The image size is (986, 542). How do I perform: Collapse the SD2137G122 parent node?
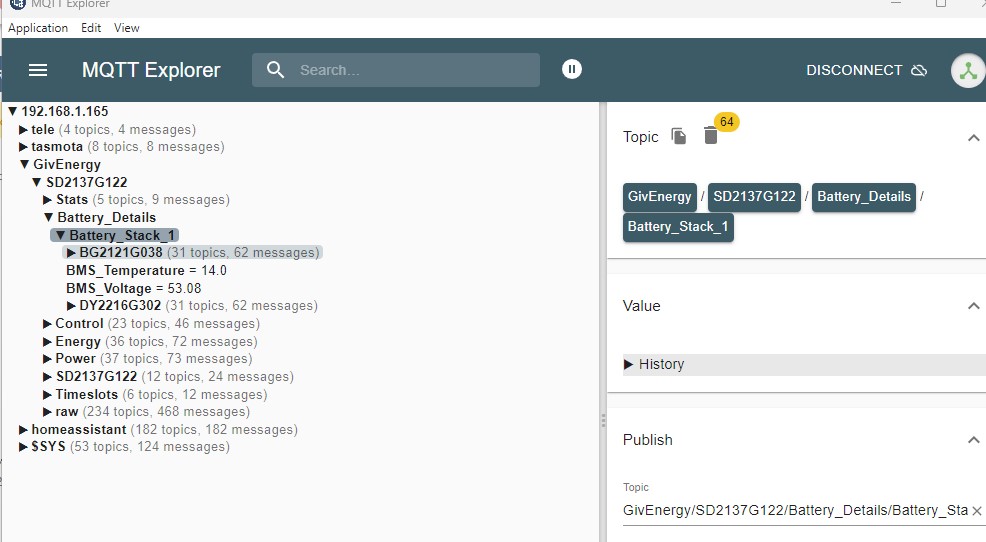pos(37,182)
